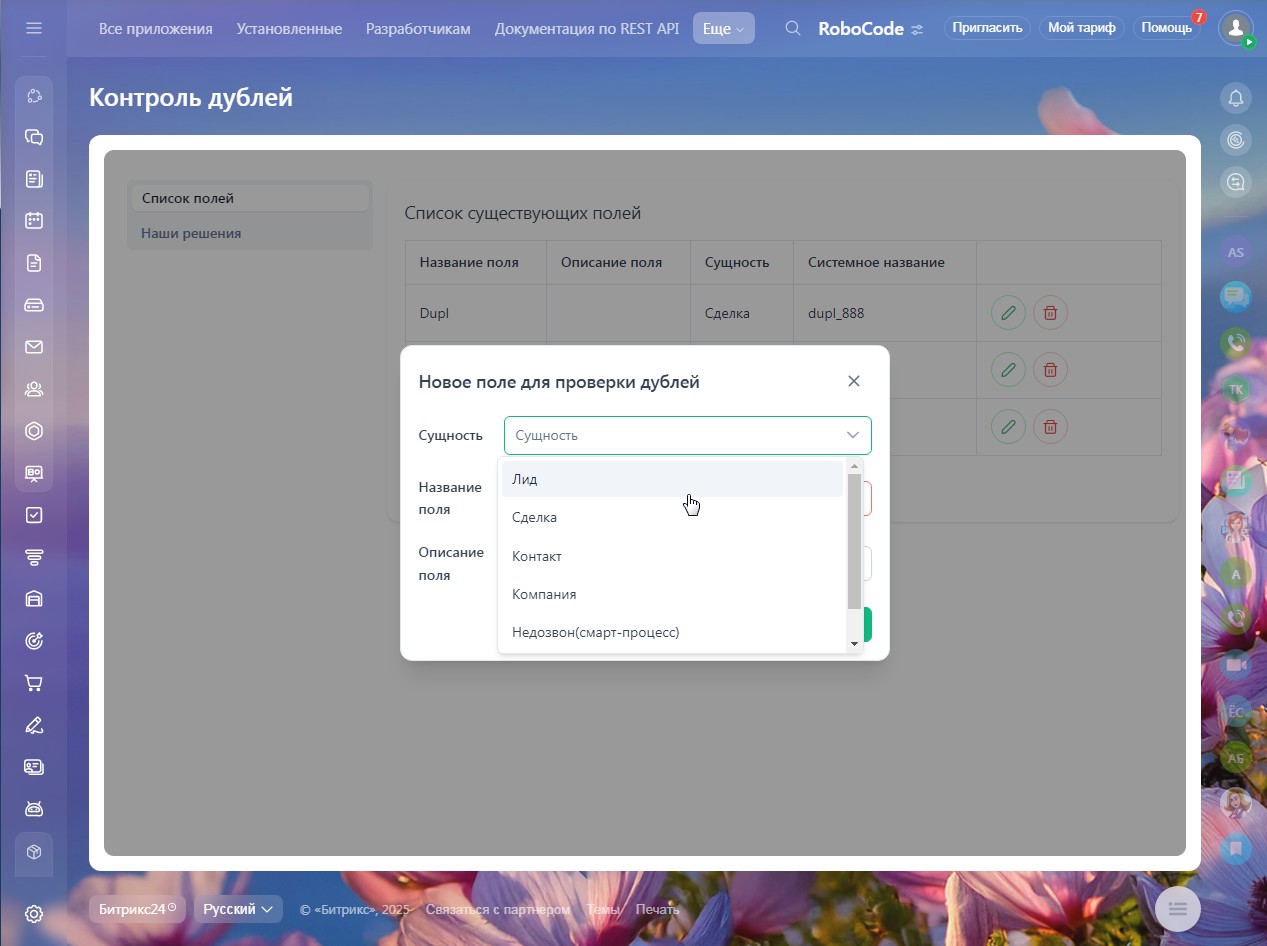
Task: Click the edit pencil icon for Dupl row
Action: (1008, 313)
